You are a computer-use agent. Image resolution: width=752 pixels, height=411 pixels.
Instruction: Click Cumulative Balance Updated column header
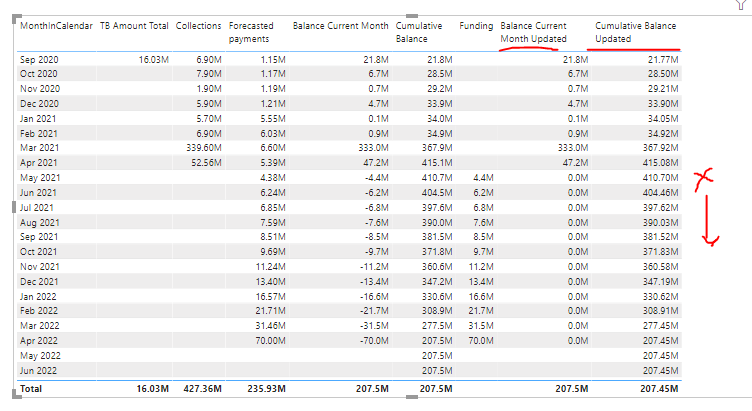635,32
